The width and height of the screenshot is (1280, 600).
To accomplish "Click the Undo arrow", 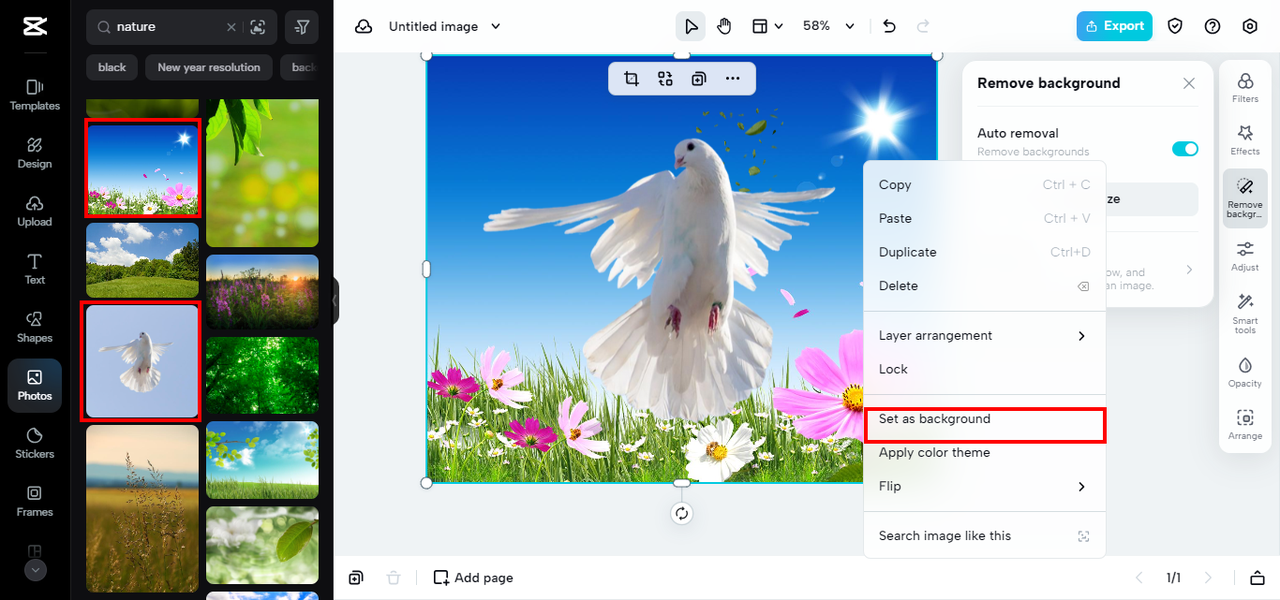I will [x=889, y=27].
